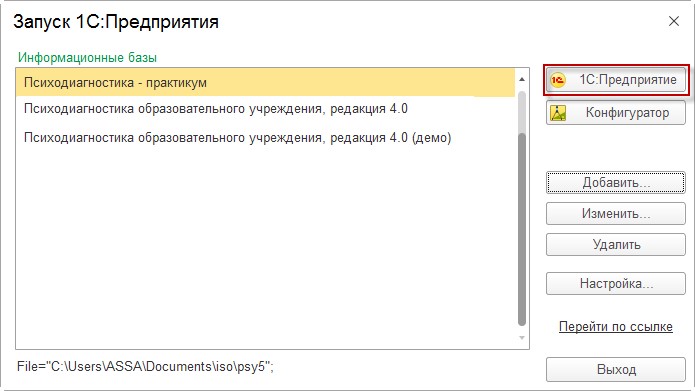
Task: Follow the Перейти по ссылке link
Action: pos(616,327)
